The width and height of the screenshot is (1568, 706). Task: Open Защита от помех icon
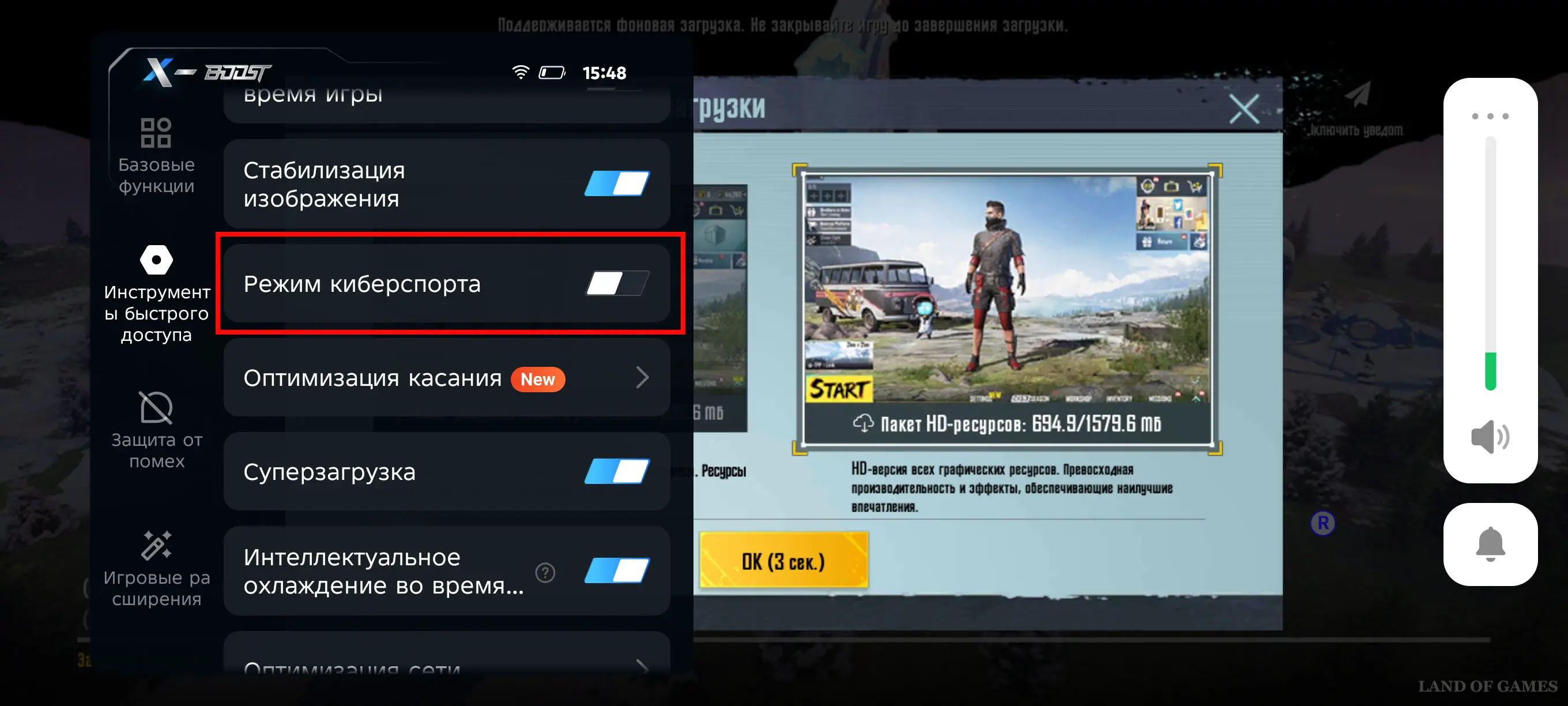point(156,407)
